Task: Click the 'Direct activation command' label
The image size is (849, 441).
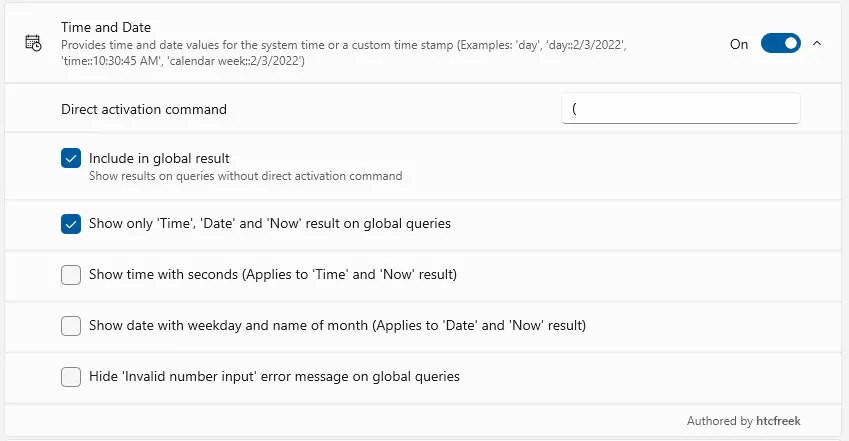Action: coord(144,109)
